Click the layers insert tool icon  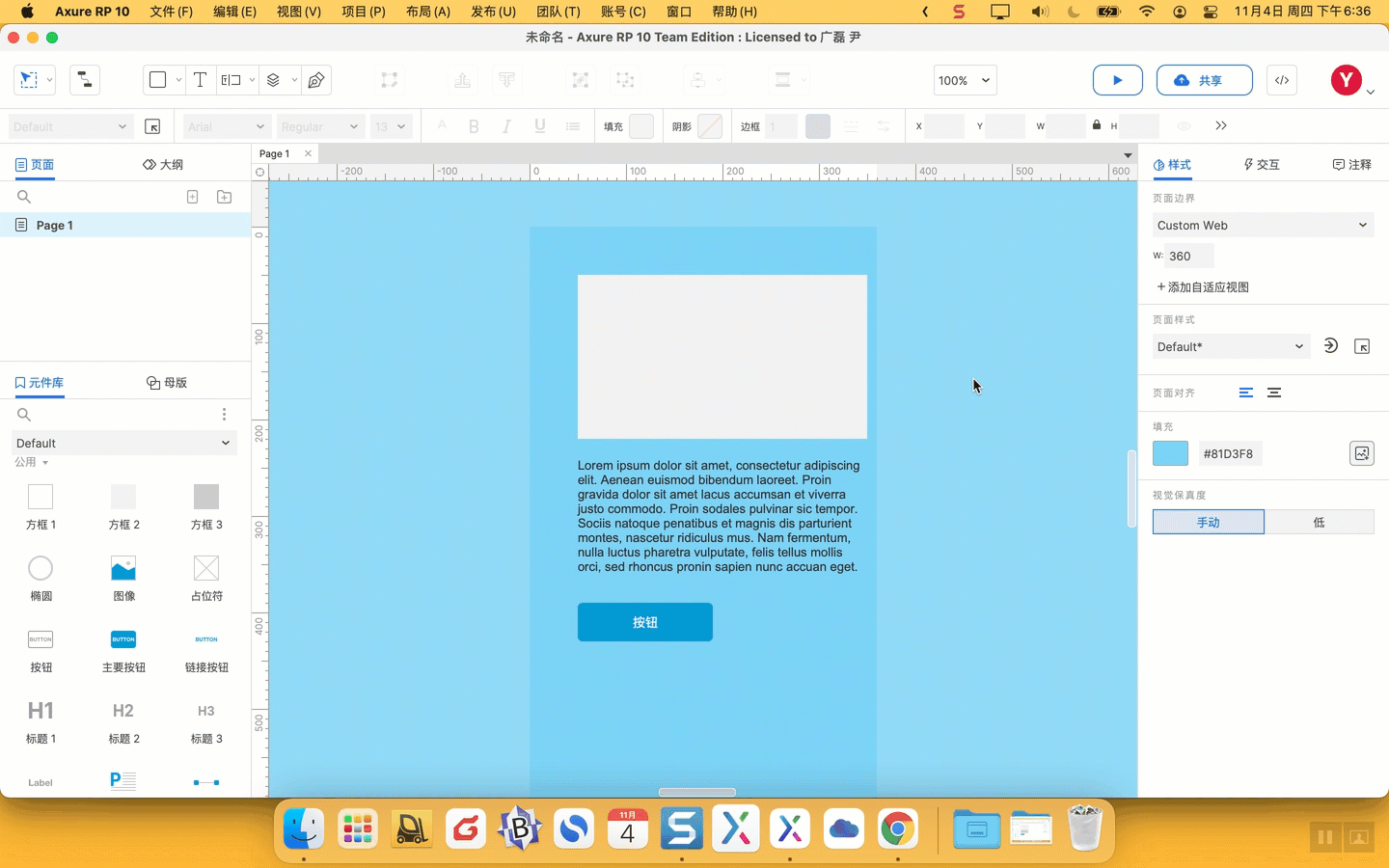point(274,80)
